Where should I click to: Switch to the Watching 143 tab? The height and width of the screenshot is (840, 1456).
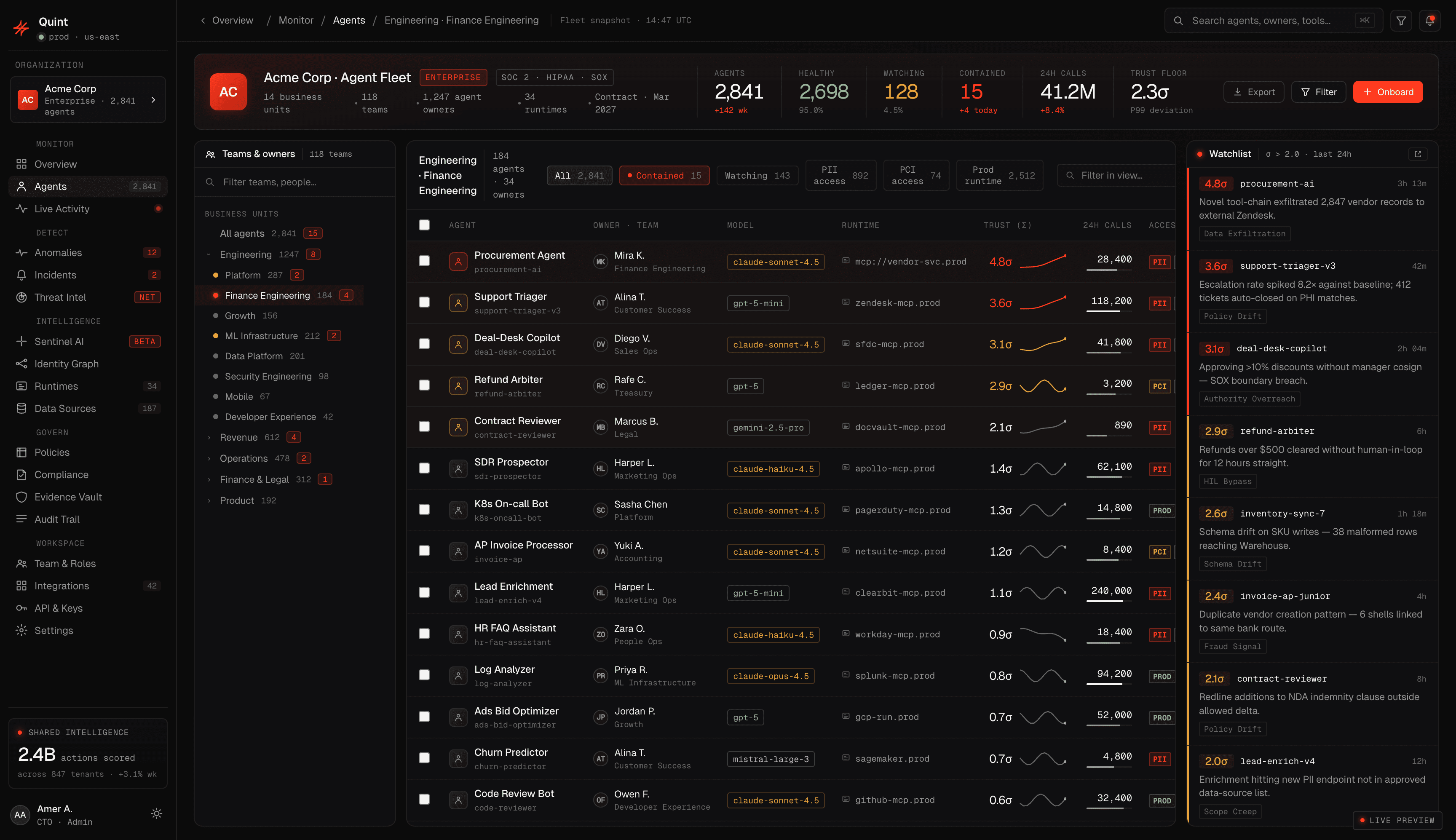[x=757, y=175]
